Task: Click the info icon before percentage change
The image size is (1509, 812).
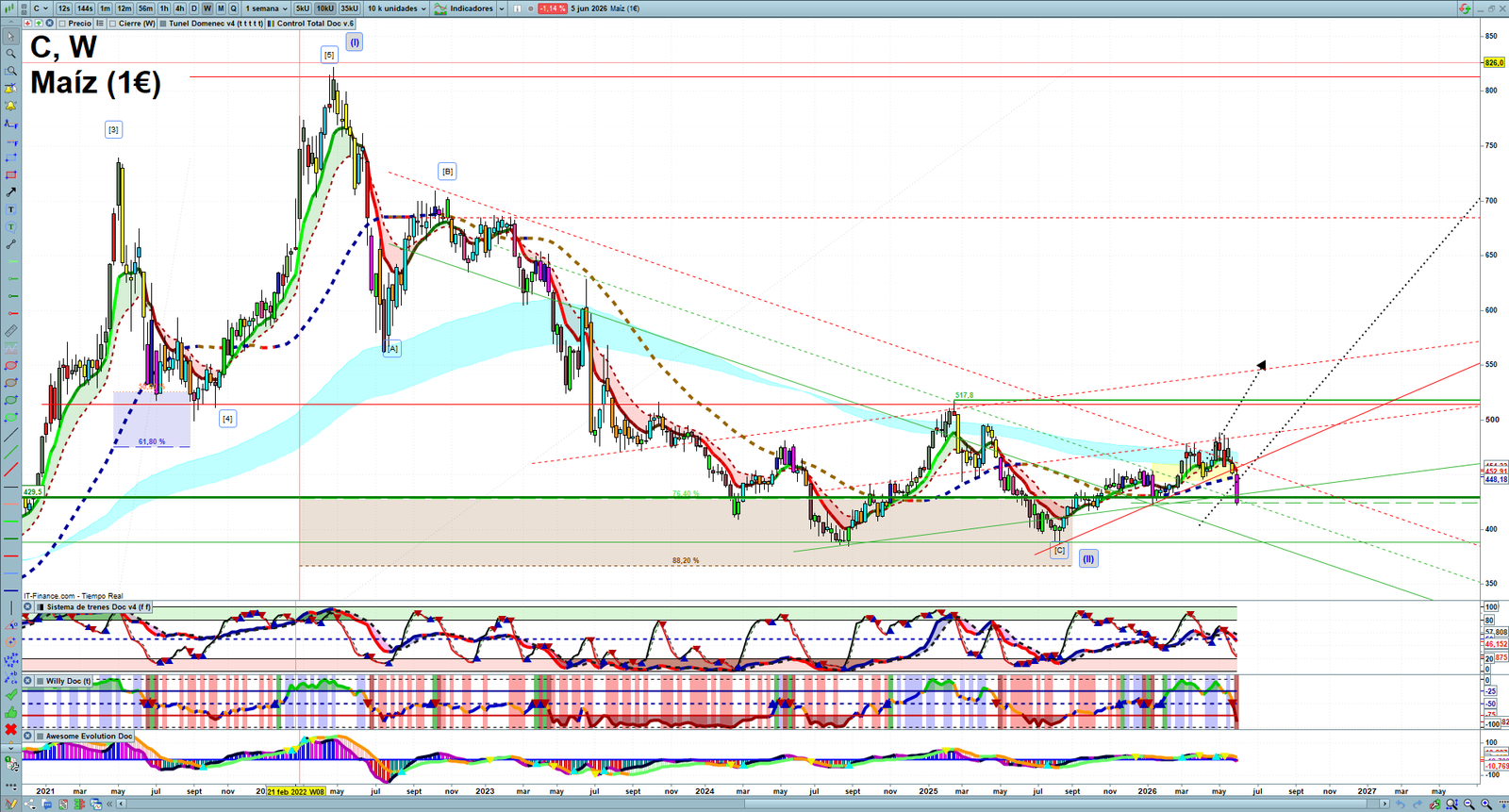Action: point(518,8)
